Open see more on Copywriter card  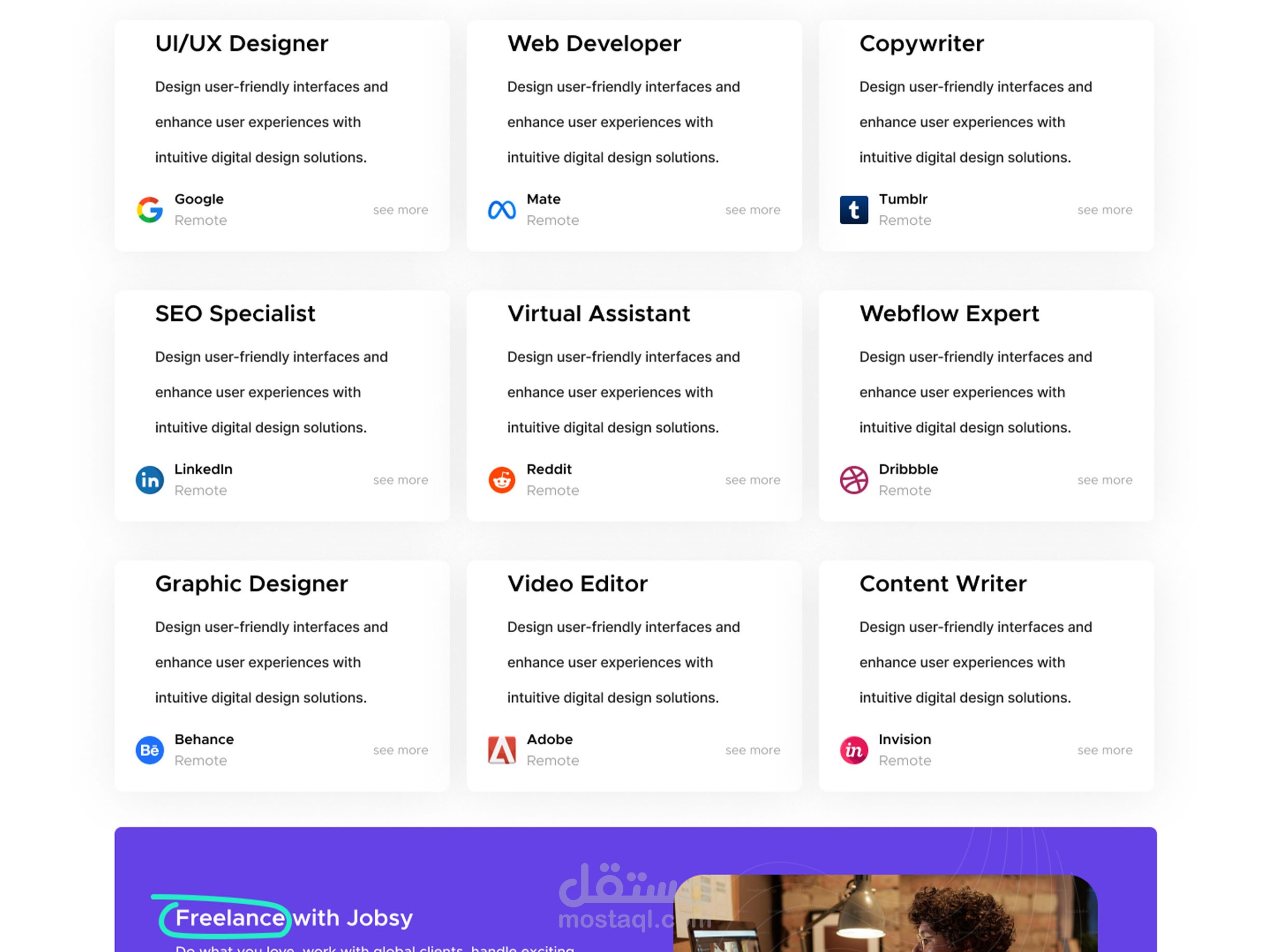[x=1105, y=210]
